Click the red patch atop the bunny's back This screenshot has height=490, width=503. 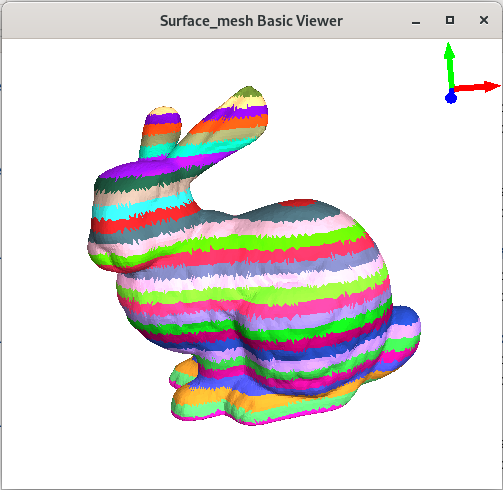(297, 203)
